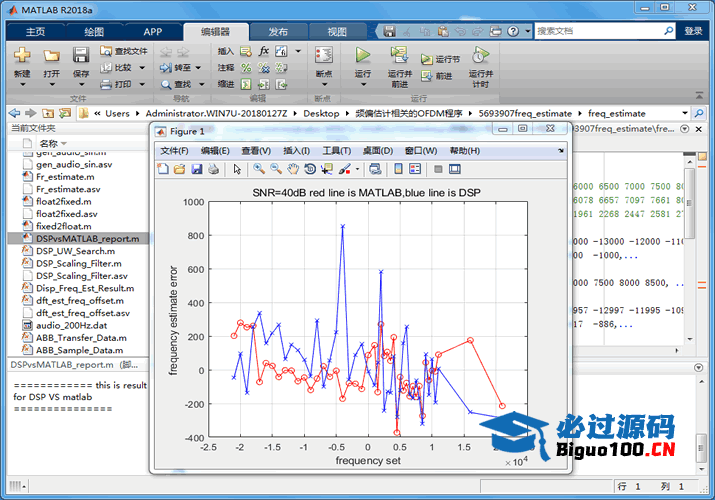
Task: Run the script with green Run icon
Action: pos(363,55)
